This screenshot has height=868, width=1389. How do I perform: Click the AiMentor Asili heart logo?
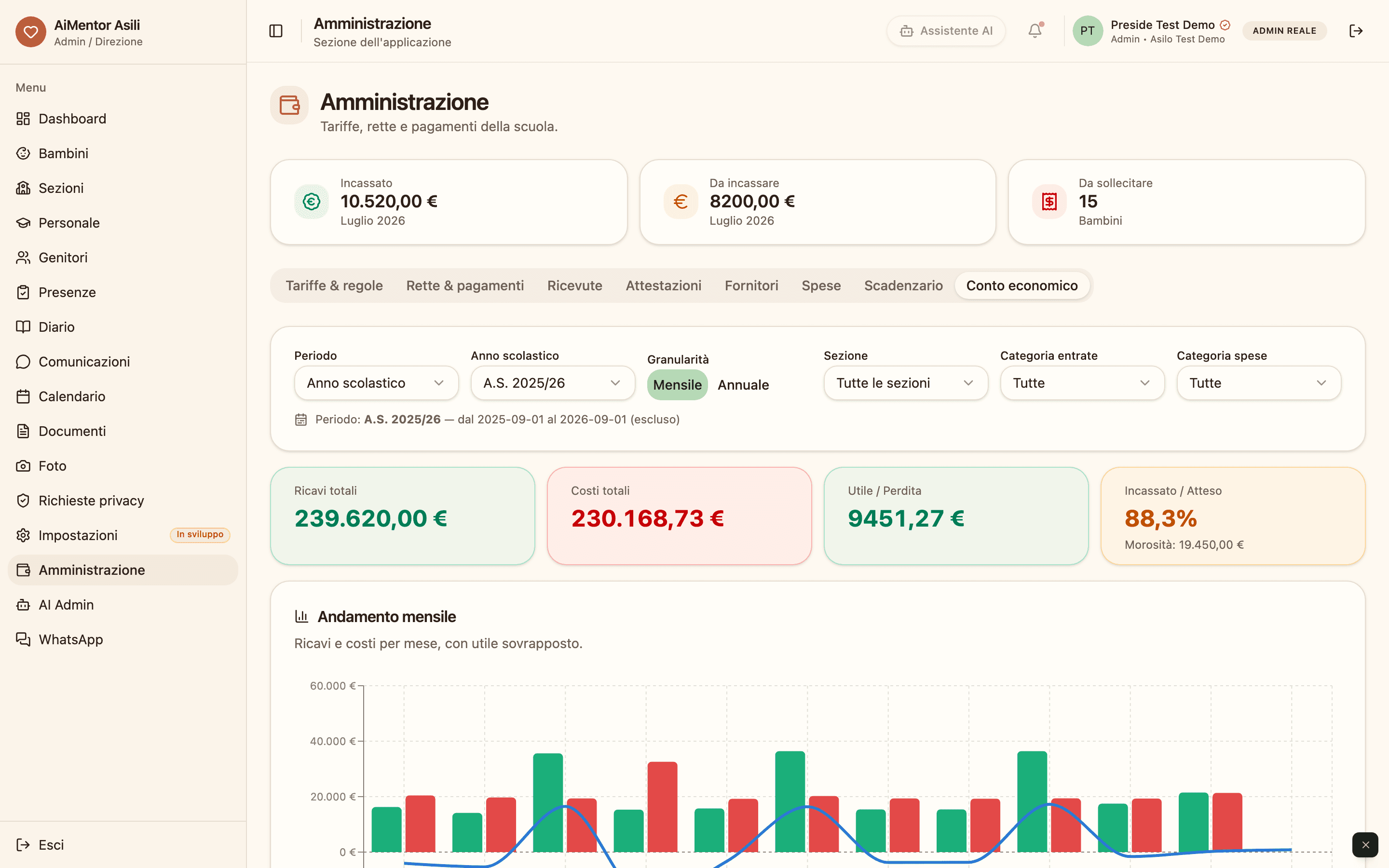pos(30,31)
